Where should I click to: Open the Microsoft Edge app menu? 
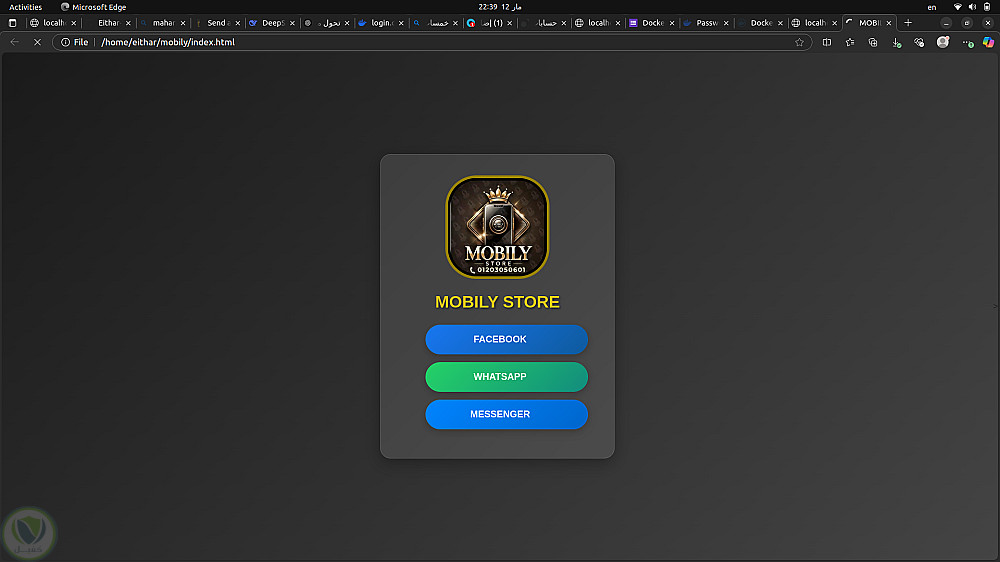point(93,7)
